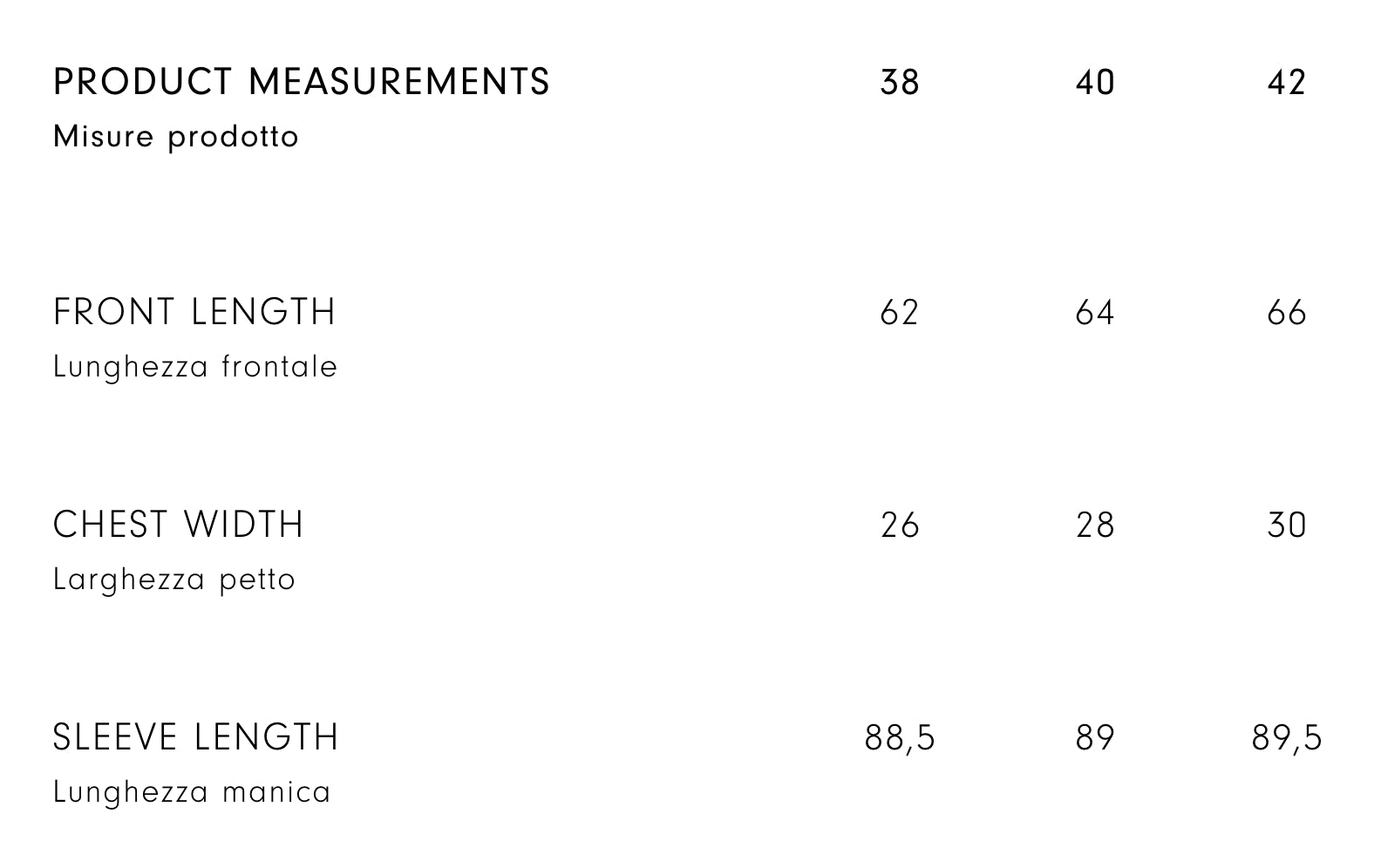Select the CHEST WIDTH row label
The height and width of the screenshot is (868, 1381).
pyautogui.click(x=179, y=525)
